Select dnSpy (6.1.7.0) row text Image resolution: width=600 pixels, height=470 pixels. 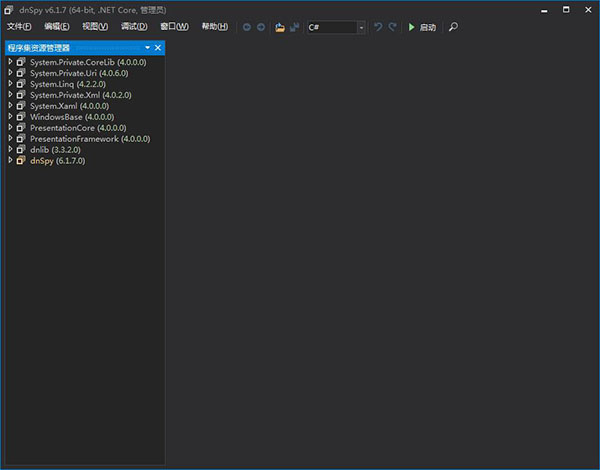tap(58, 161)
